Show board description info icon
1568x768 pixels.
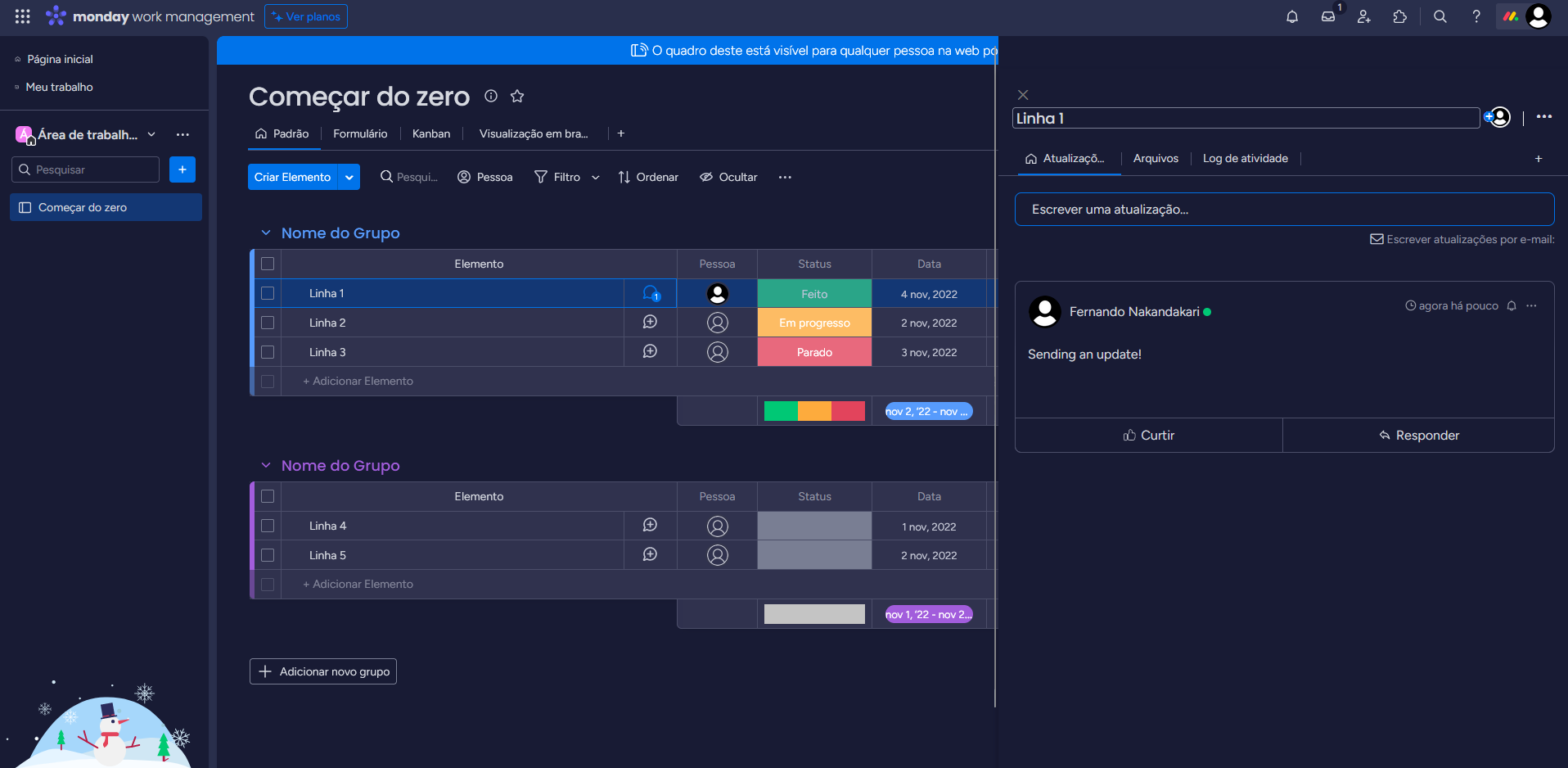tap(491, 96)
